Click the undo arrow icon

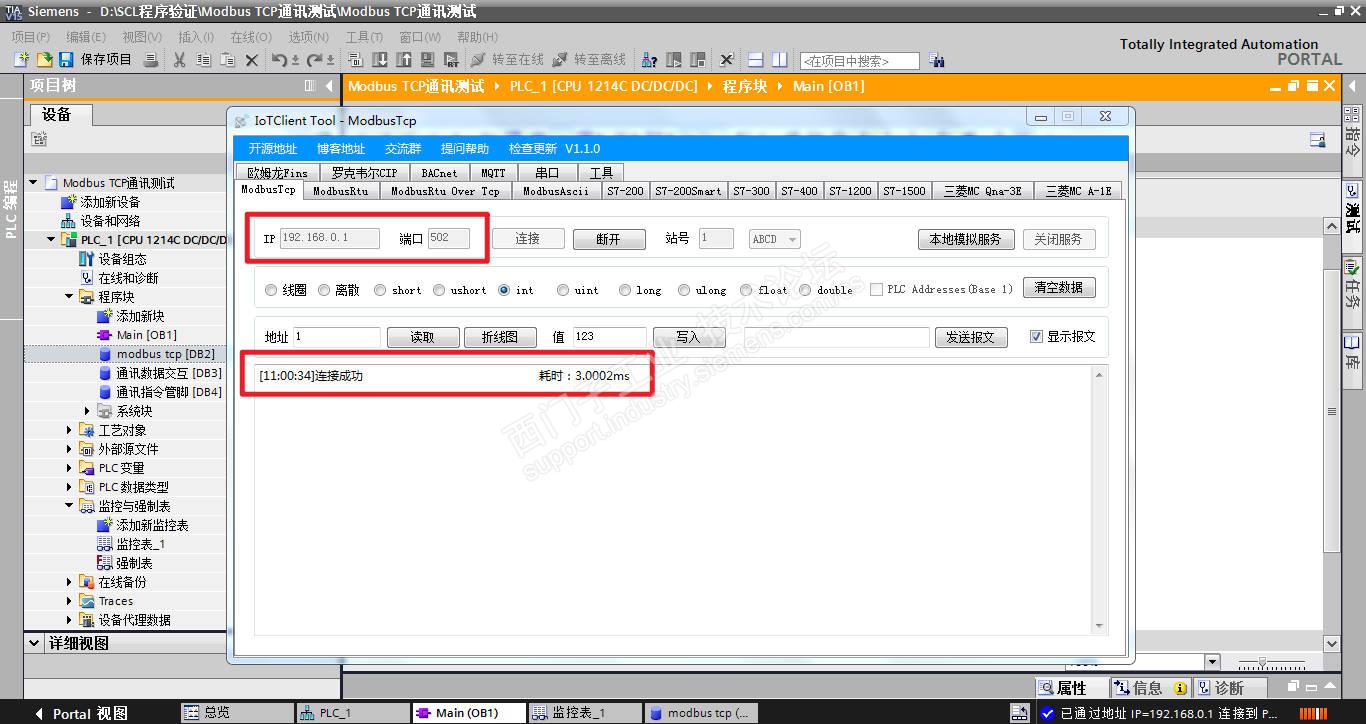(x=281, y=60)
